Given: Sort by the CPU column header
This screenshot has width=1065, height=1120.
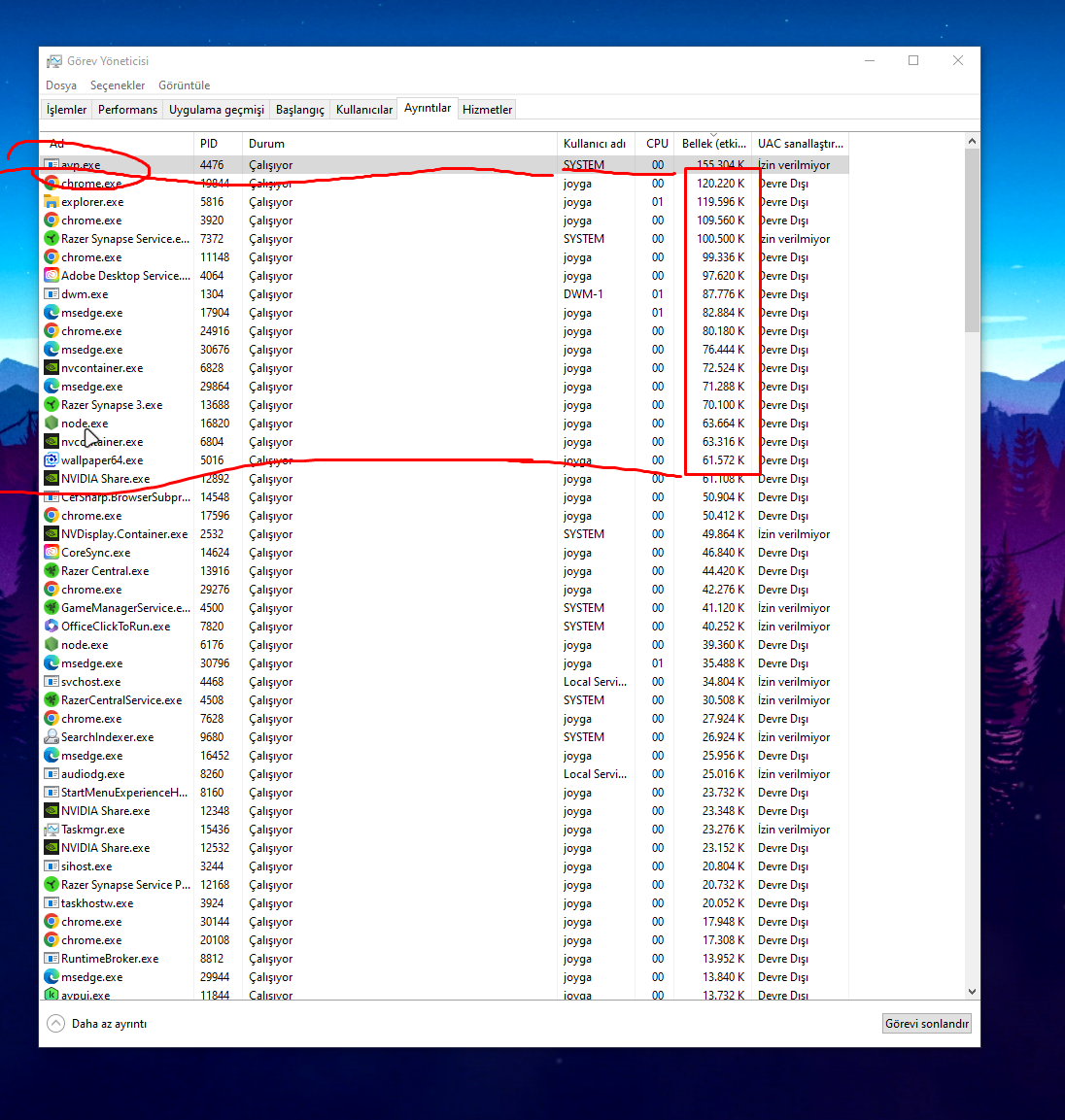Looking at the screenshot, I should 654,144.
